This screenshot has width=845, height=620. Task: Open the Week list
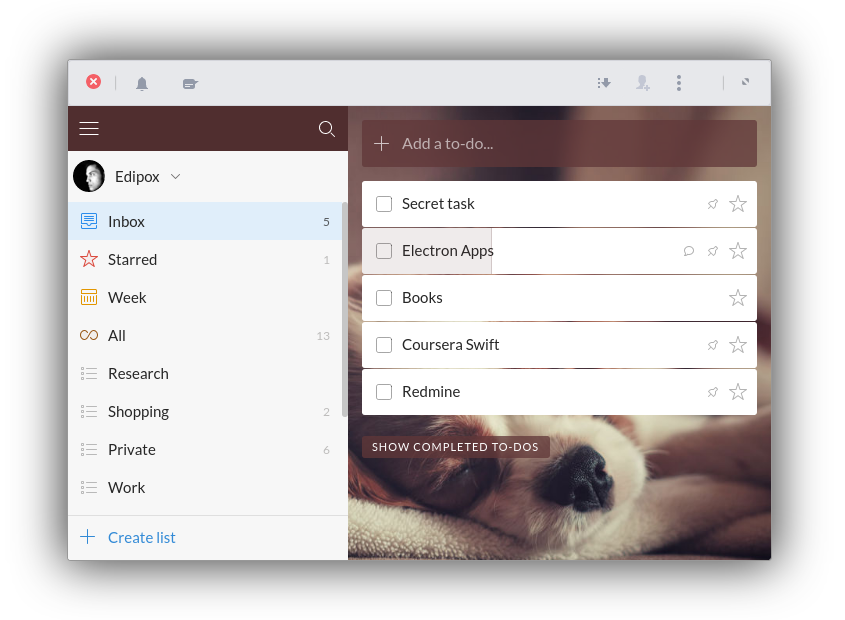click(x=205, y=297)
